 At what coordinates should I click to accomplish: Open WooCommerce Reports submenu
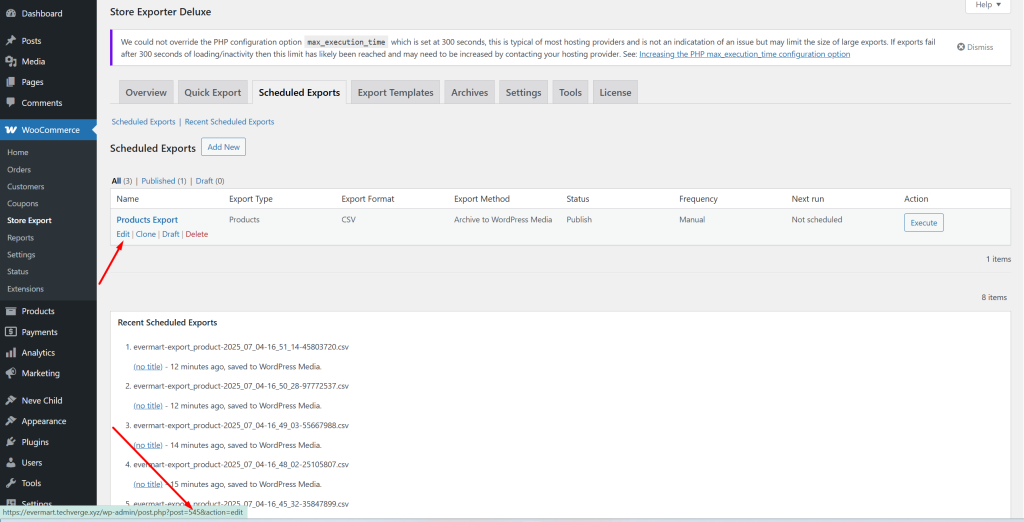[20, 238]
